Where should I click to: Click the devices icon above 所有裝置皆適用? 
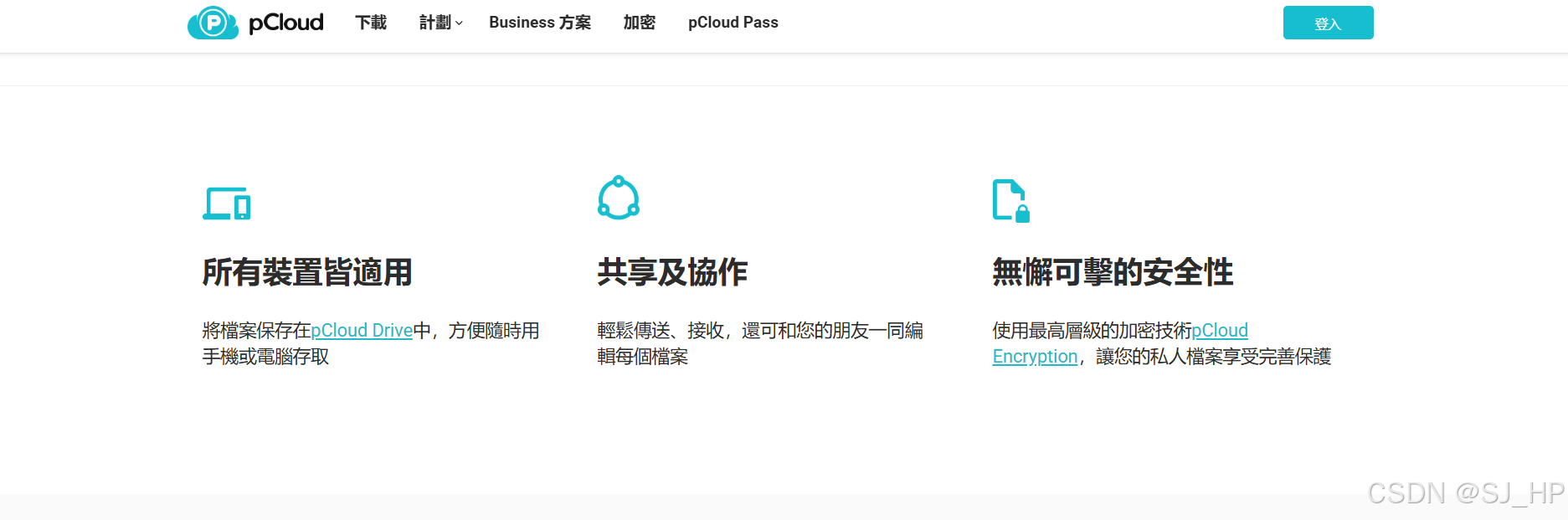coord(227,203)
